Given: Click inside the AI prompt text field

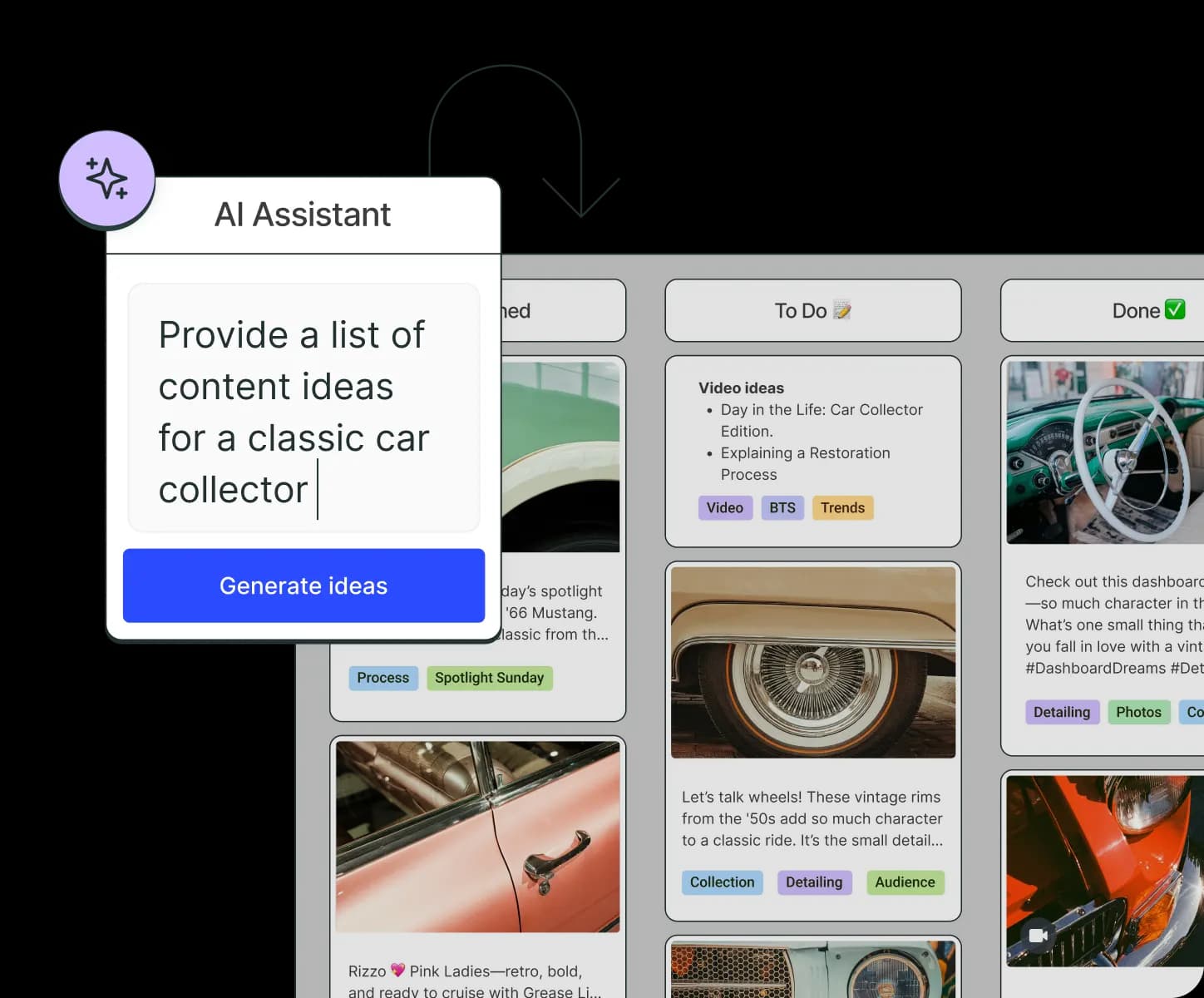Looking at the screenshot, I should [303, 408].
